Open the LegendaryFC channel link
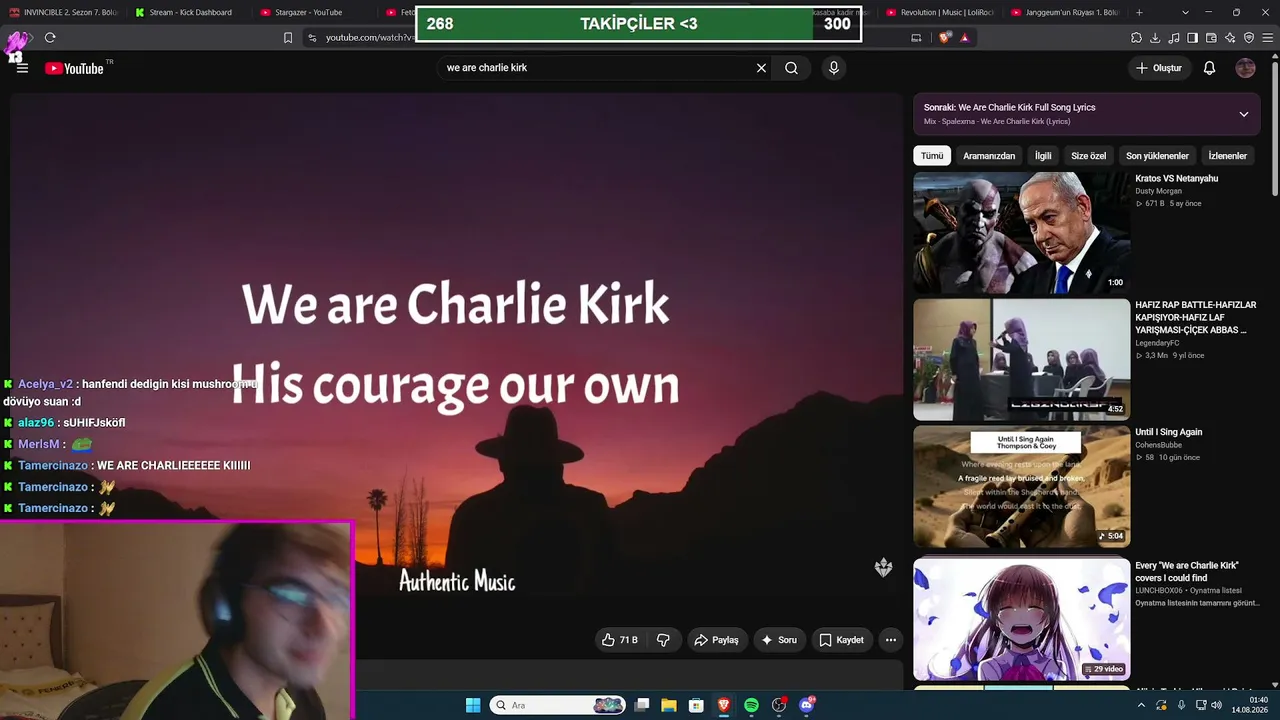This screenshot has width=1280, height=720. point(1157,343)
